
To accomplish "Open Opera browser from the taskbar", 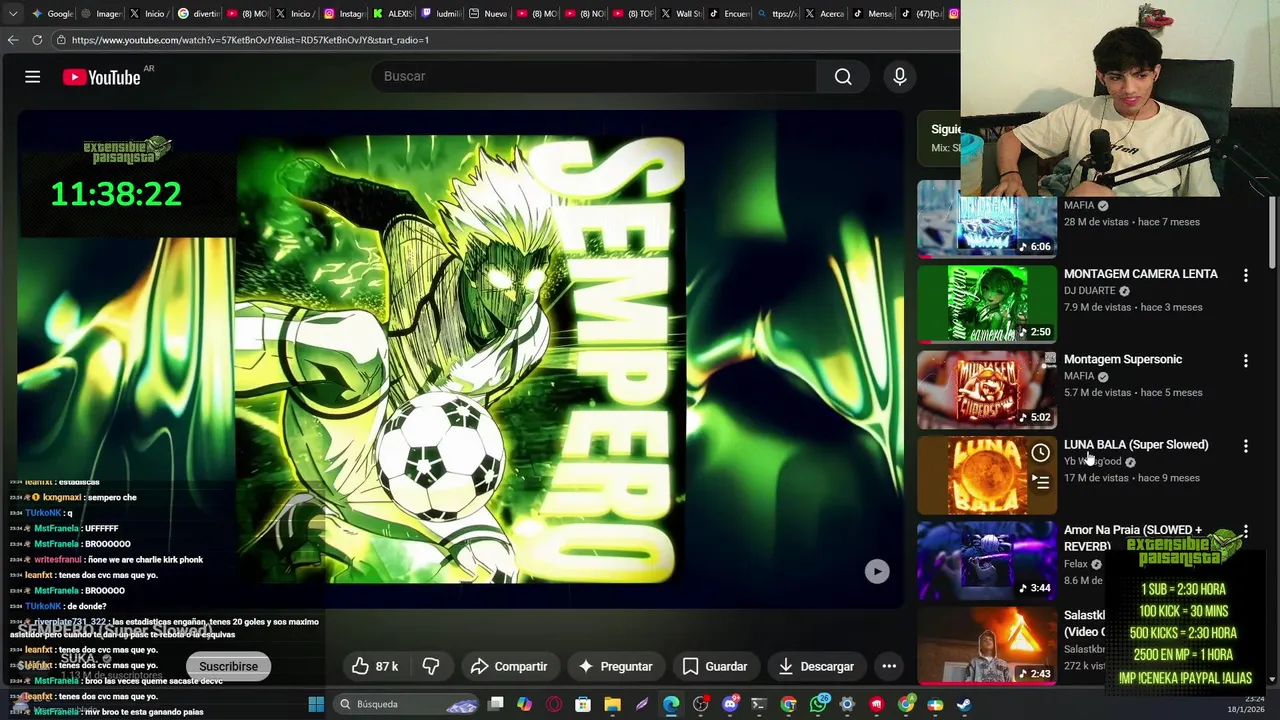I will coord(553,704).
